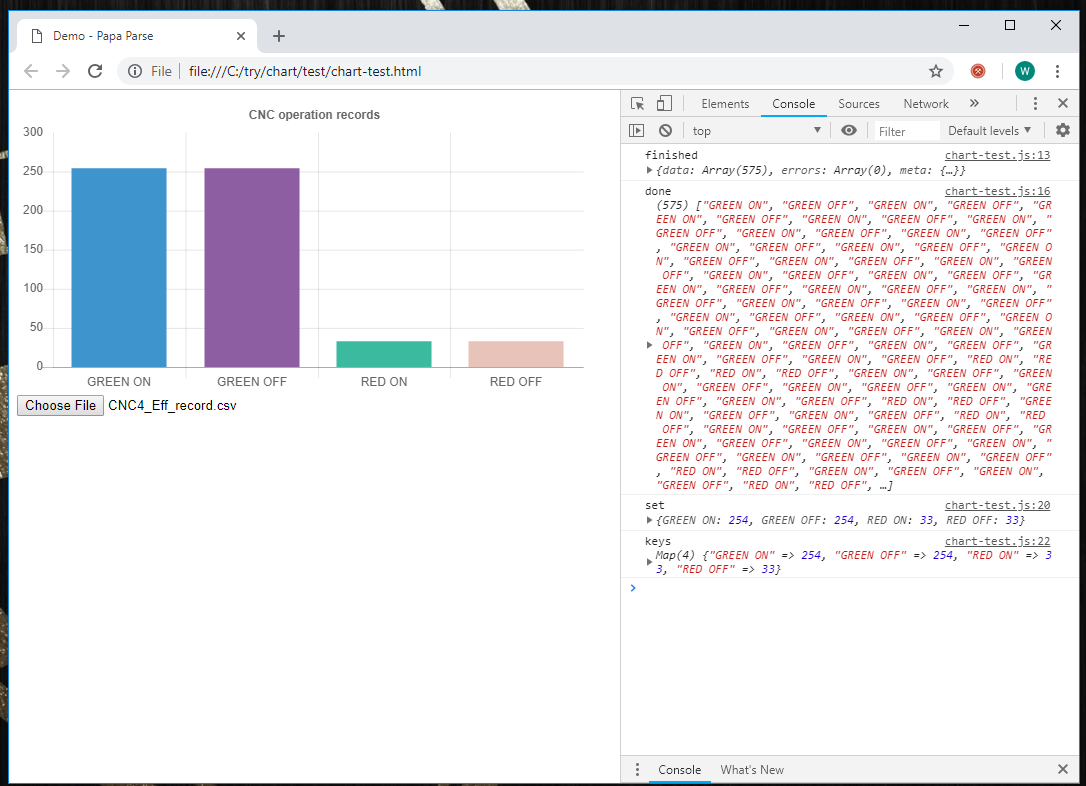1086x786 pixels.
Task: Click the 'set' console message
Action: tap(655, 505)
